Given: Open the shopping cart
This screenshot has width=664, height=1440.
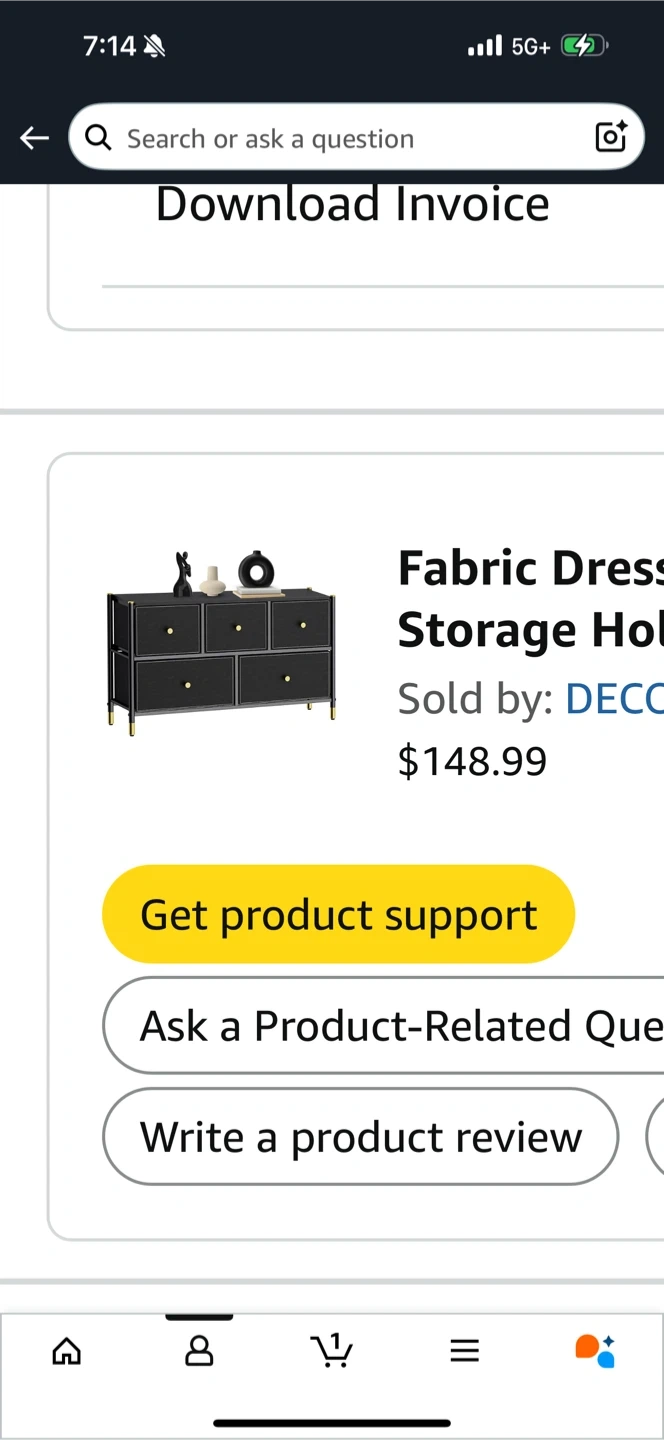Looking at the screenshot, I should (x=332, y=1350).
